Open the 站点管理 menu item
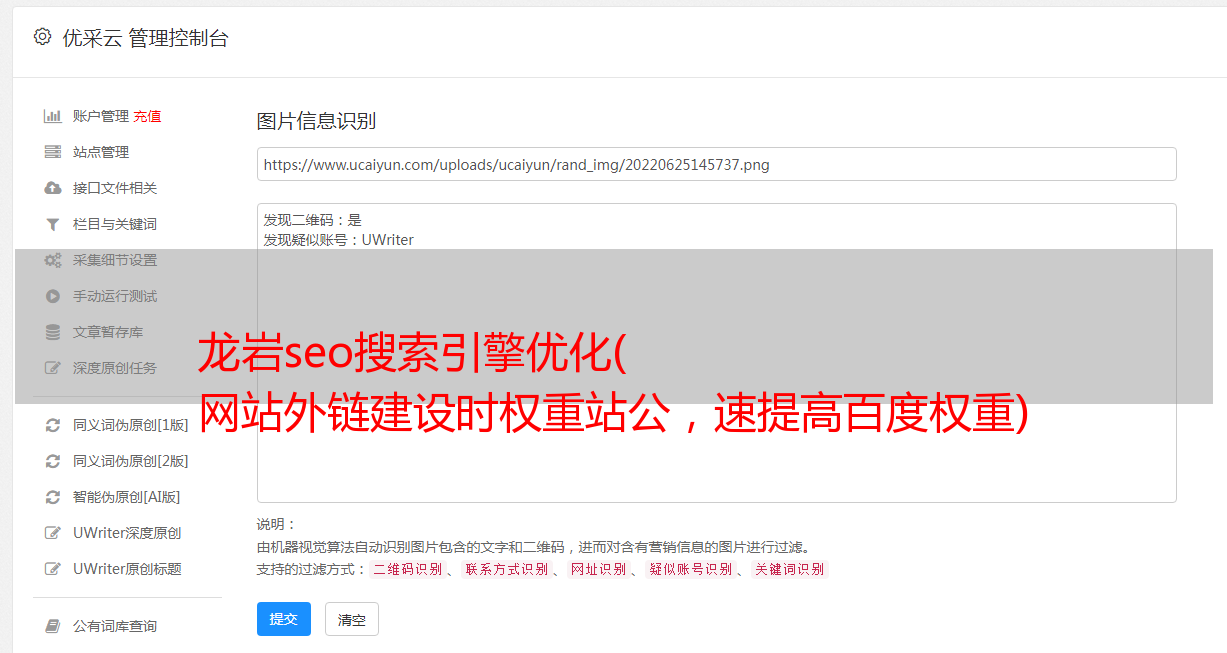Image resolution: width=1227 pixels, height=653 pixels. pyautogui.click(x=101, y=152)
